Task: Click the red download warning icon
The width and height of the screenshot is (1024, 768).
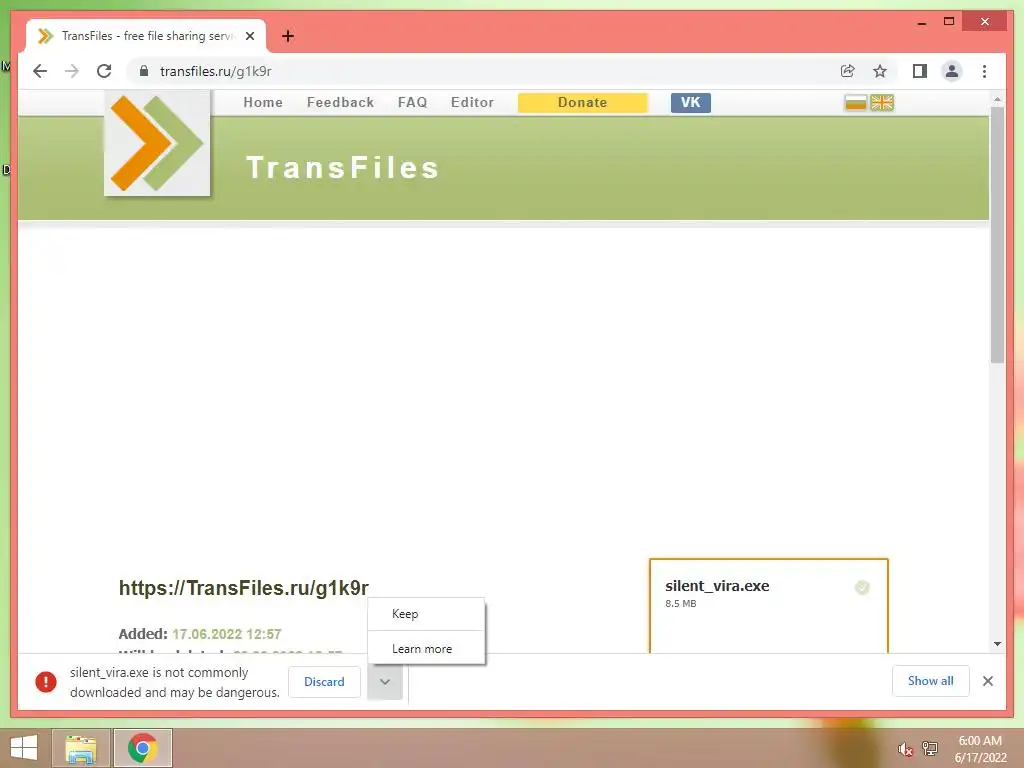Action: click(x=46, y=681)
